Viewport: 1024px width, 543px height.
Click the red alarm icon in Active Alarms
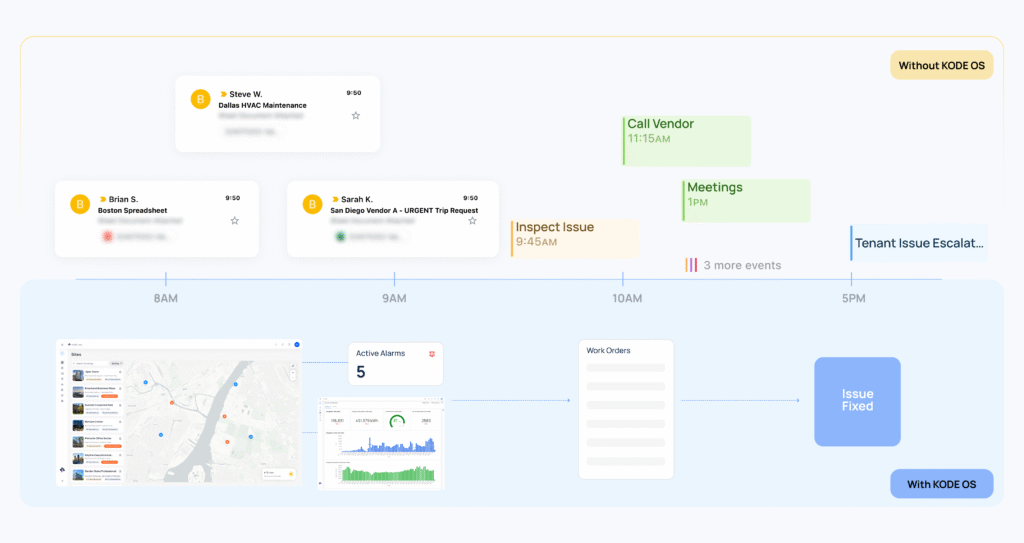click(432, 354)
